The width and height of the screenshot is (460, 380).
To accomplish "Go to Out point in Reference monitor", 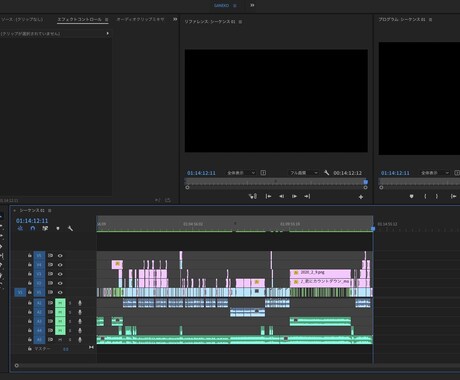I will point(307,196).
